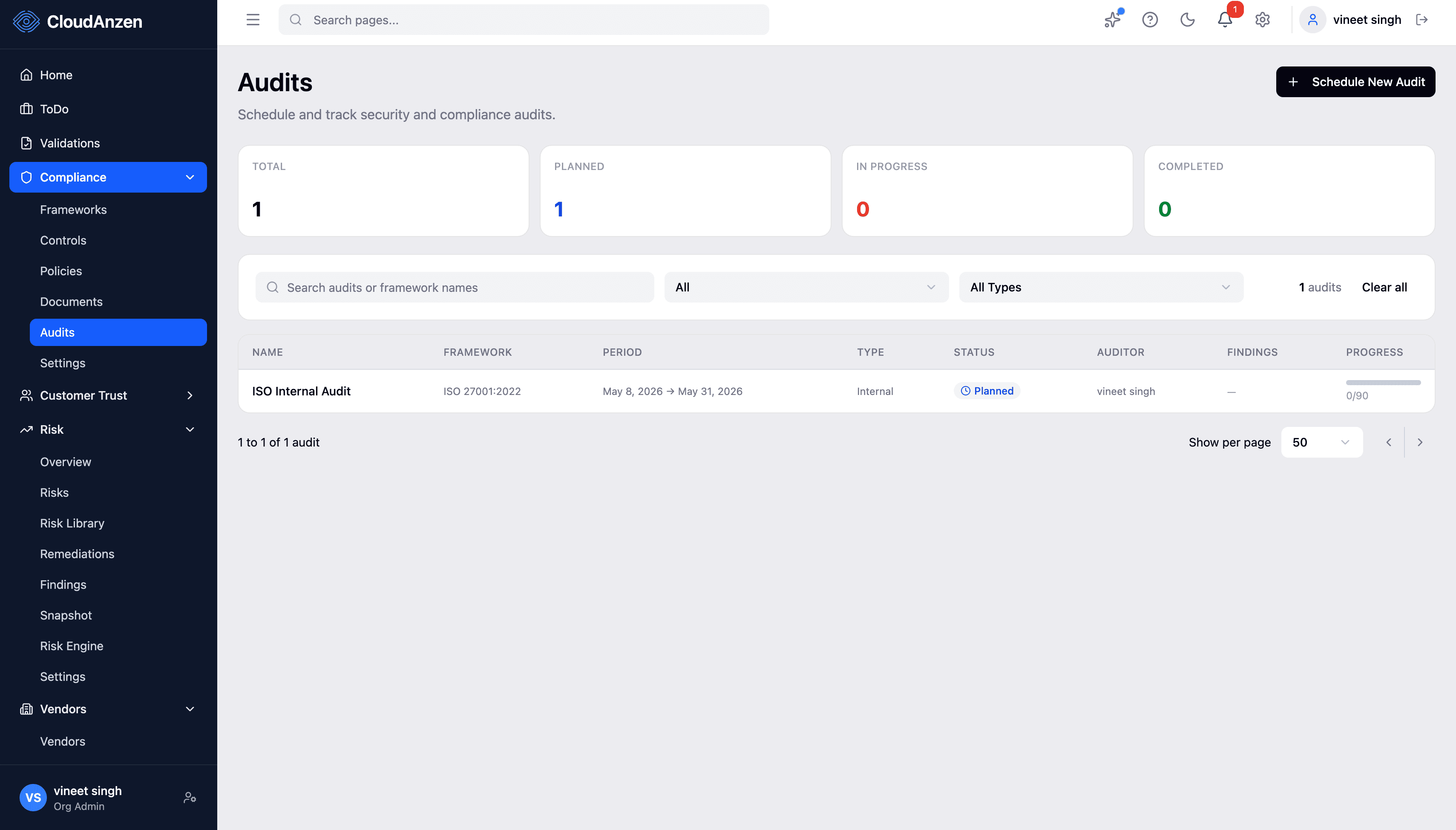Toggle the sidebar hamburger menu
Image resolution: width=1456 pixels, height=830 pixels.
pyautogui.click(x=253, y=20)
